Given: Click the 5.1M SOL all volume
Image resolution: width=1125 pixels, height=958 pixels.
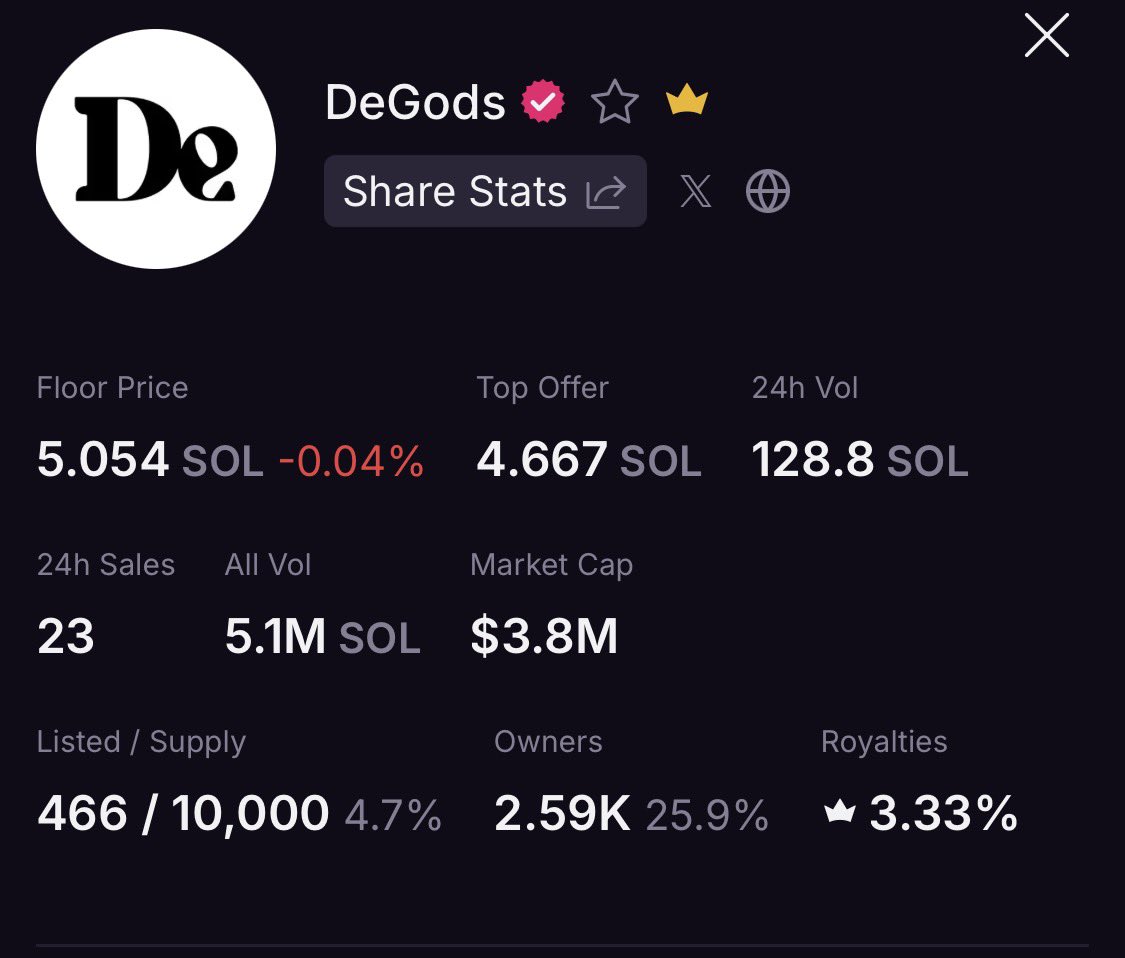Looking at the screenshot, I should pos(322,637).
